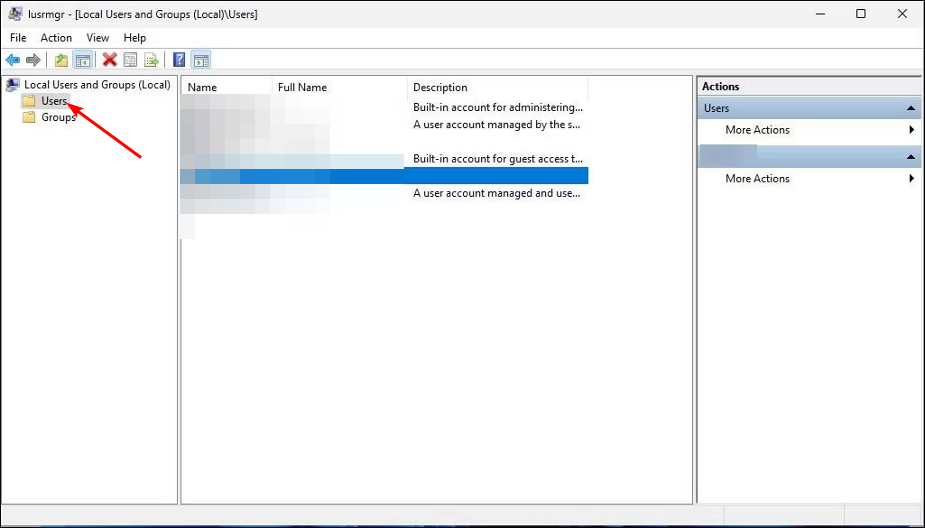This screenshot has height=528, width=925.
Task: Select the 'A user account managed and use...' row
Action: click(x=384, y=193)
